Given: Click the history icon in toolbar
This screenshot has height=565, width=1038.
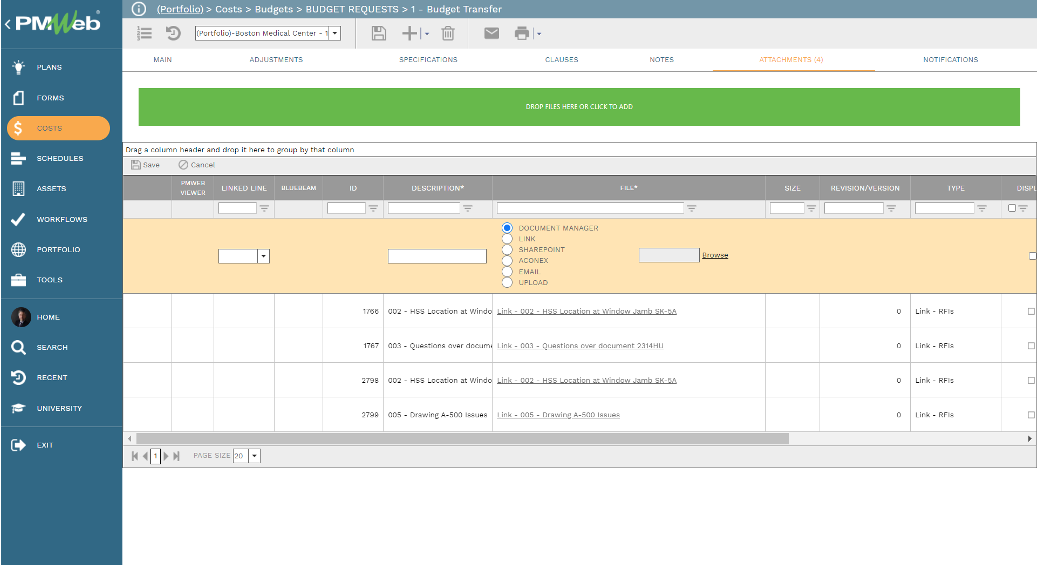Looking at the screenshot, I should 173,33.
